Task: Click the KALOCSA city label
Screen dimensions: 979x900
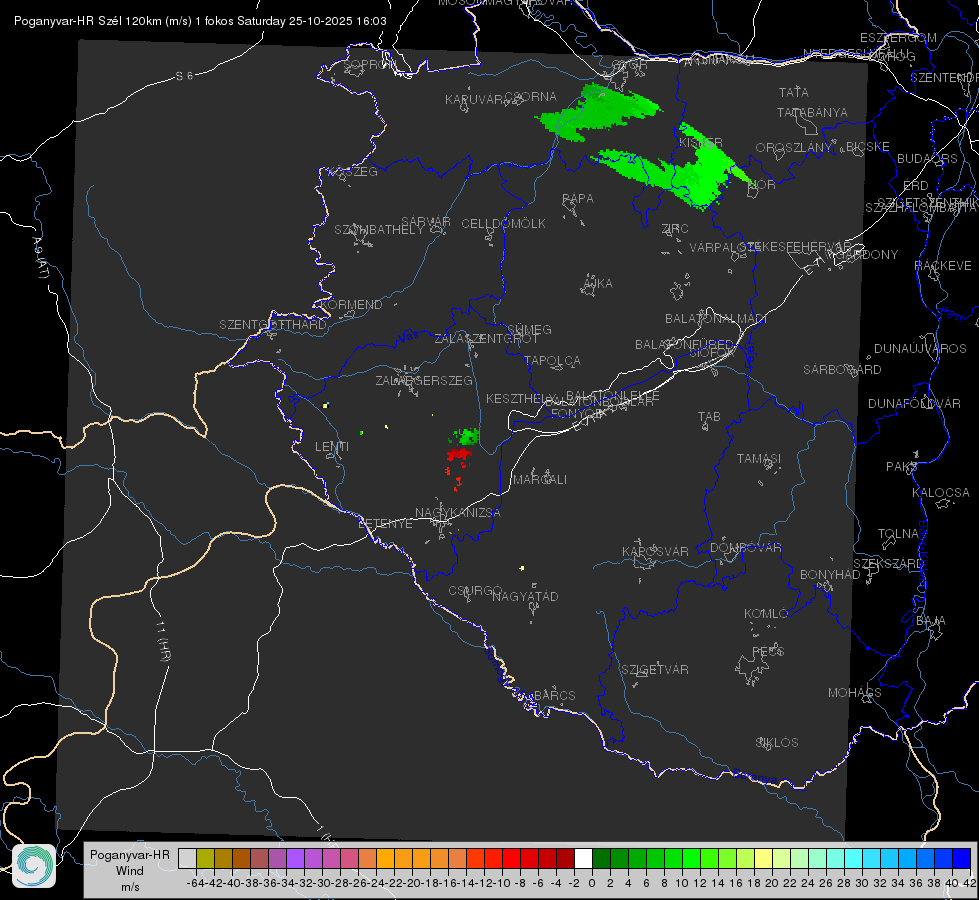Action: [941, 493]
